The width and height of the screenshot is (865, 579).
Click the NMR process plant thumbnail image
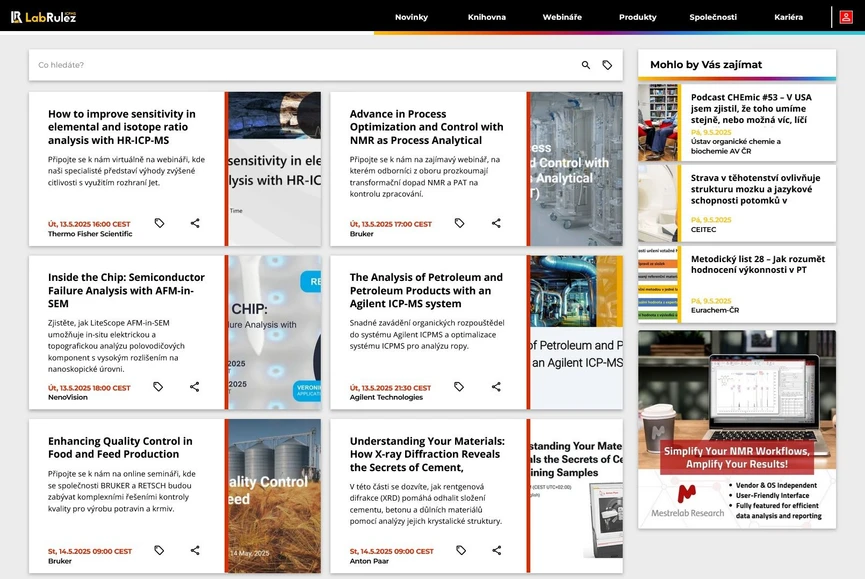pos(576,169)
